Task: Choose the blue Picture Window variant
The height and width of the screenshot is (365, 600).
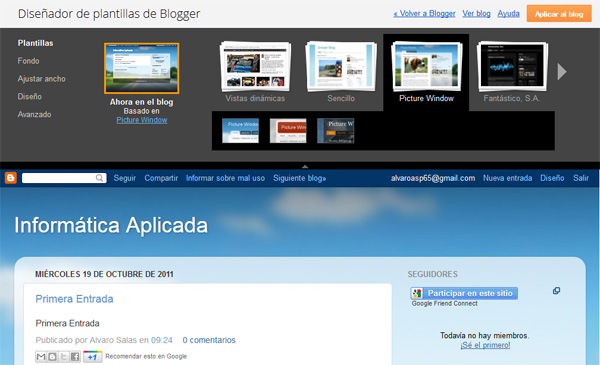Action: coord(240,130)
